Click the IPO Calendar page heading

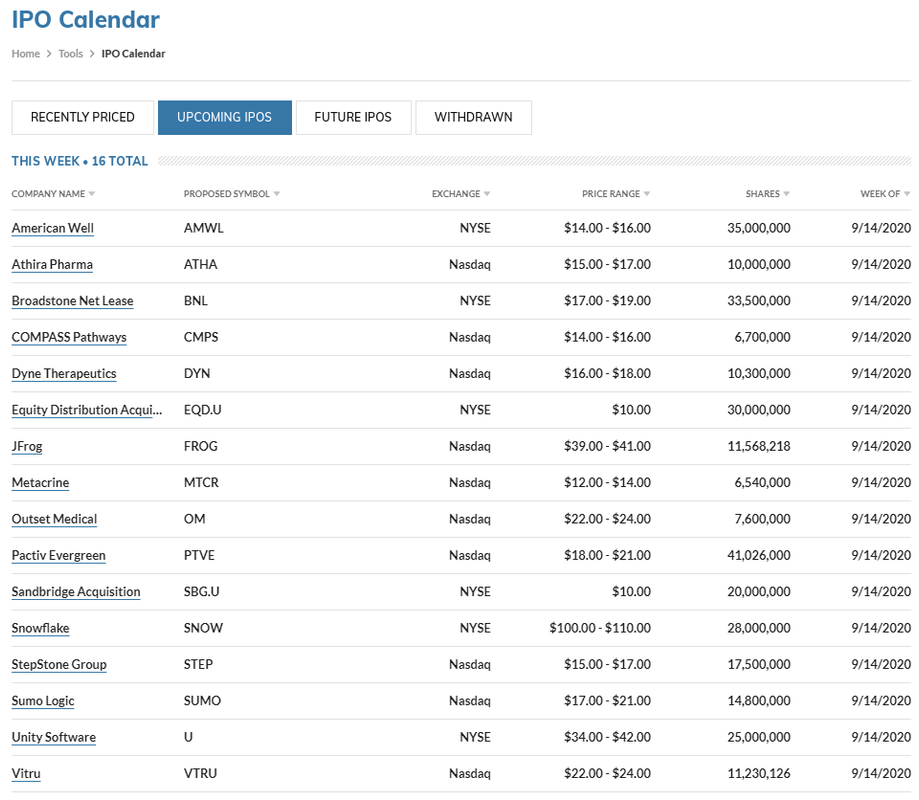[86, 19]
